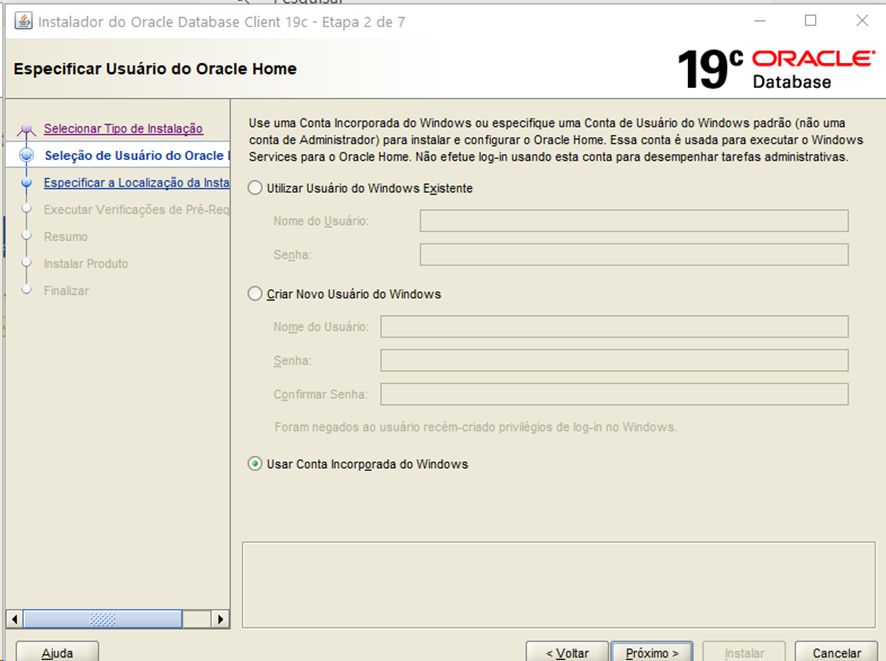This screenshot has height=661, width=886.
Task: Click the existing user 'Nome do Usuário' field
Action: 634,221
